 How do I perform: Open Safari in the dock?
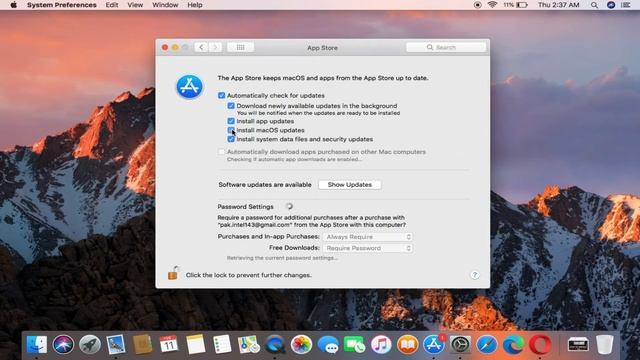click(x=487, y=344)
